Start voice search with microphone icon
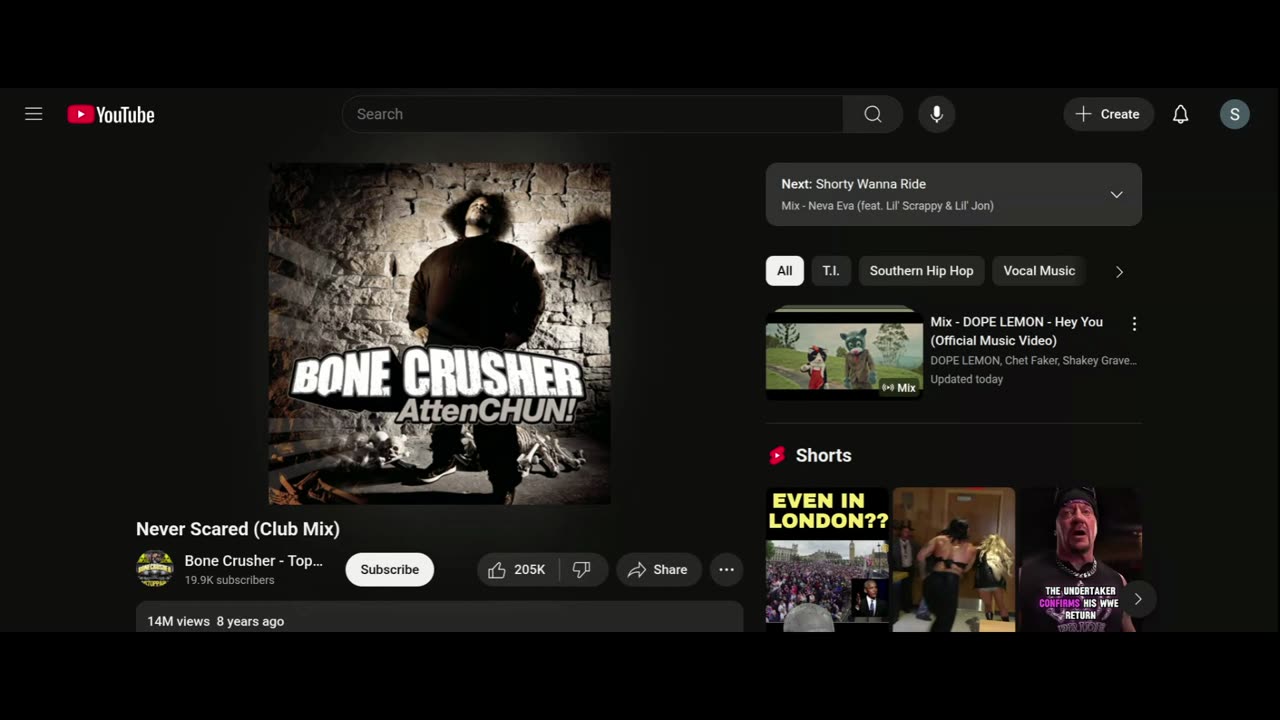1280x720 pixels. pyautogui.click(x=937, y=114)
